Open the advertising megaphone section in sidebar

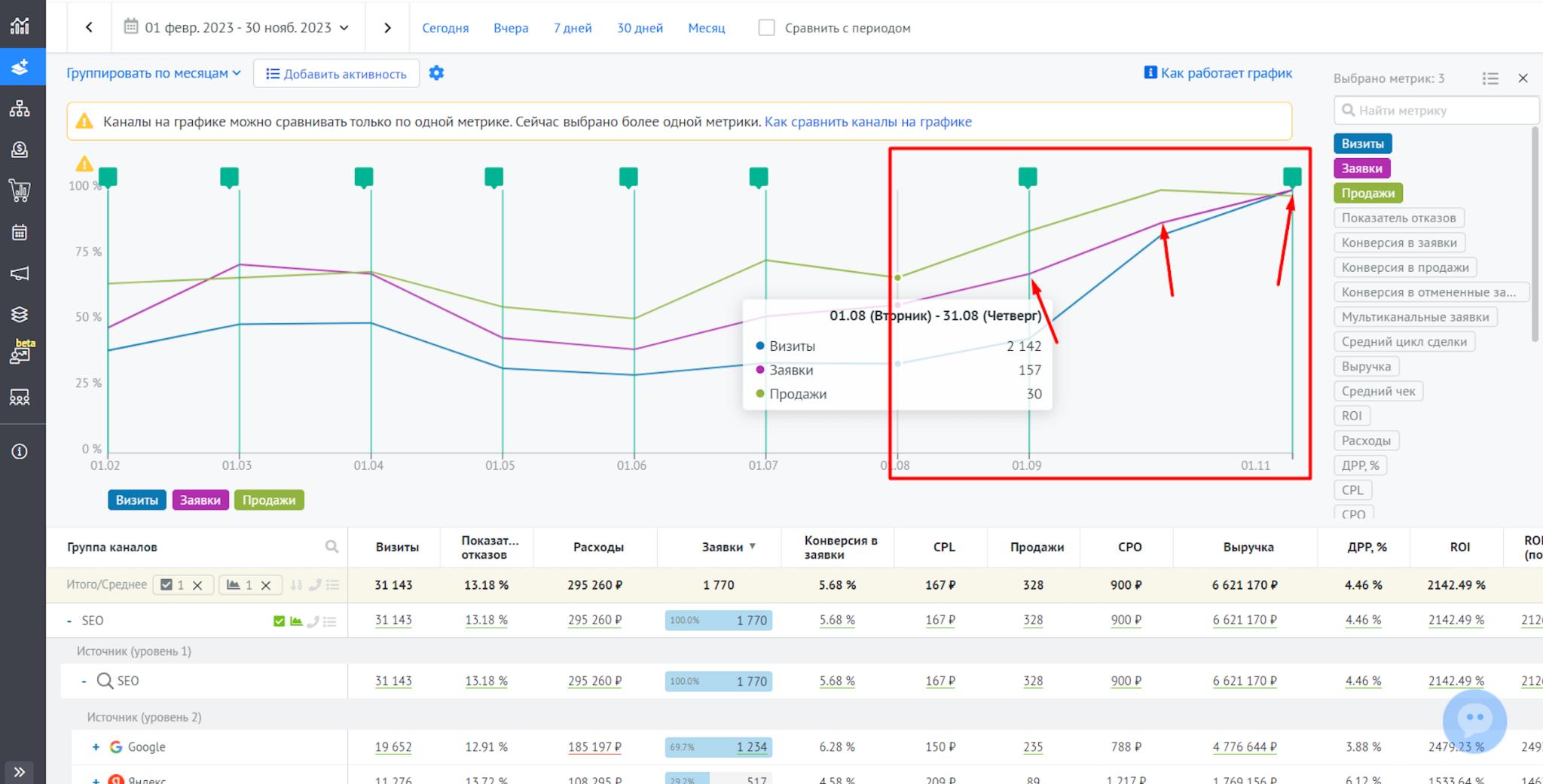tap(20, 273)
